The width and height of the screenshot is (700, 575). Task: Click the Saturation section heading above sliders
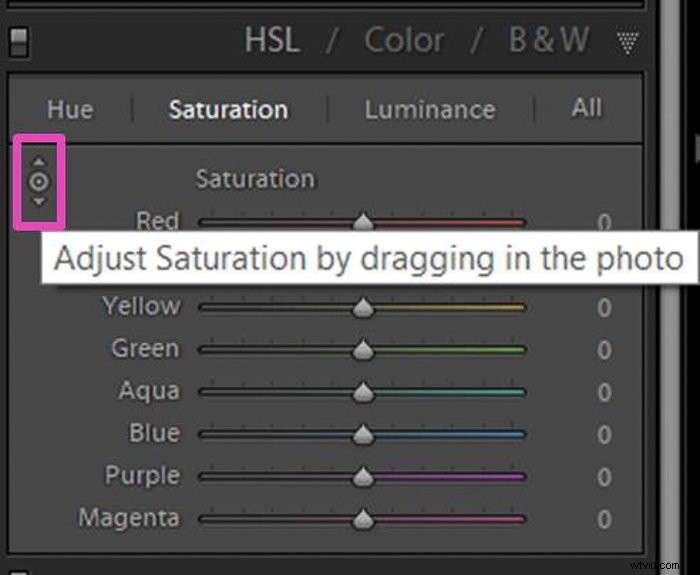[x=255, y=179]
